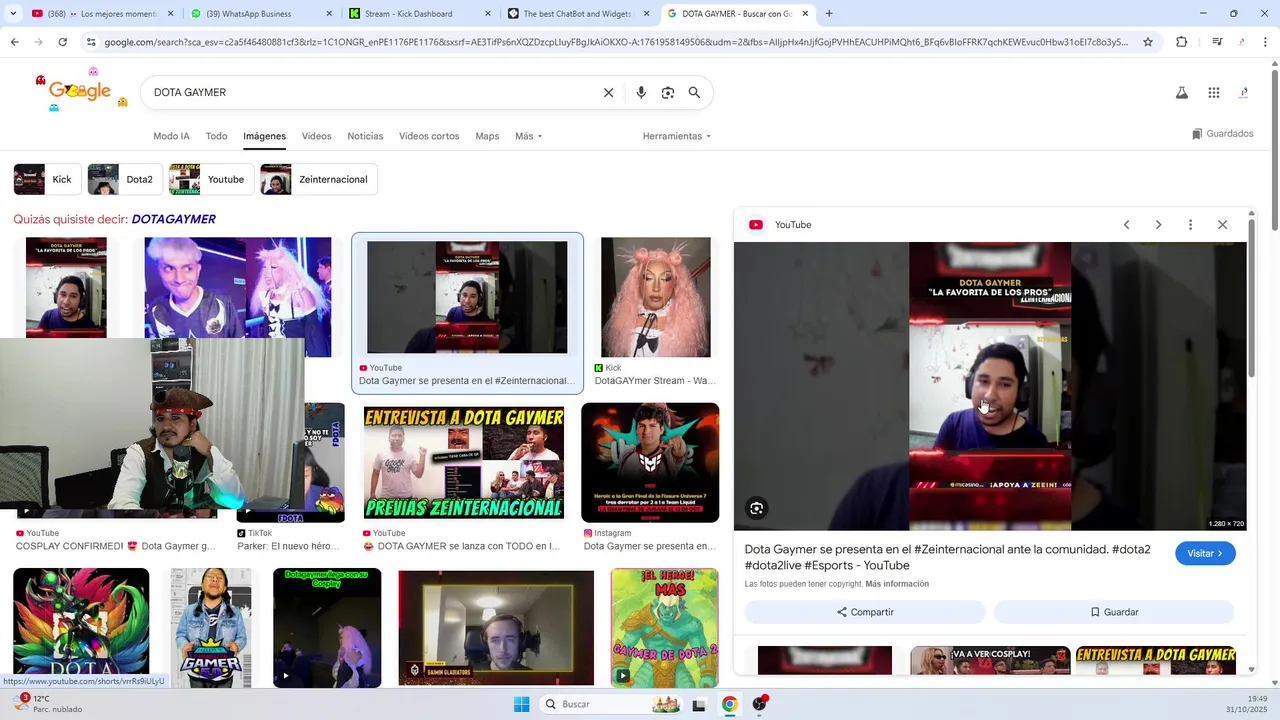The image size is (1280, 720).
Task: Open Chrome from the taskbar
Action: pos(730,704)
